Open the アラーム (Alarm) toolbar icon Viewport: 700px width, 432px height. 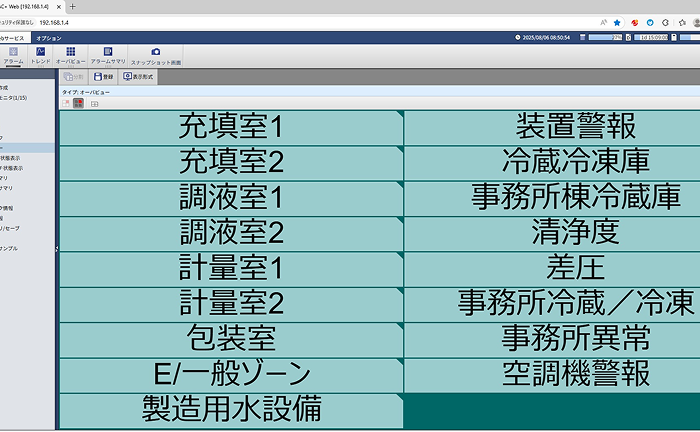(x=13, y=54)
